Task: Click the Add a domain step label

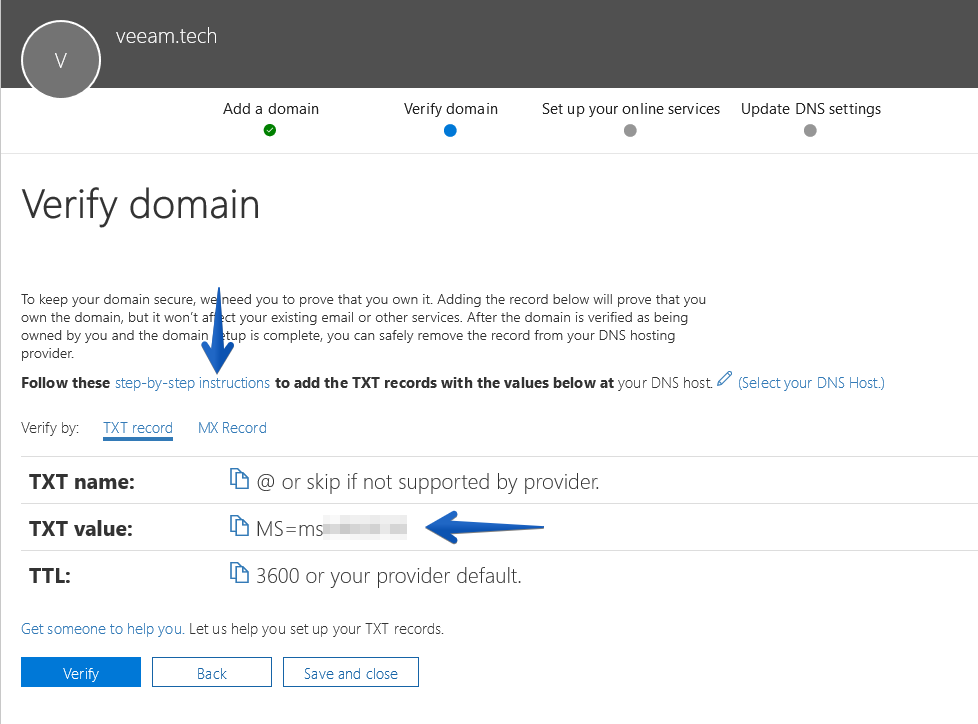Action: tap(271, 109)
